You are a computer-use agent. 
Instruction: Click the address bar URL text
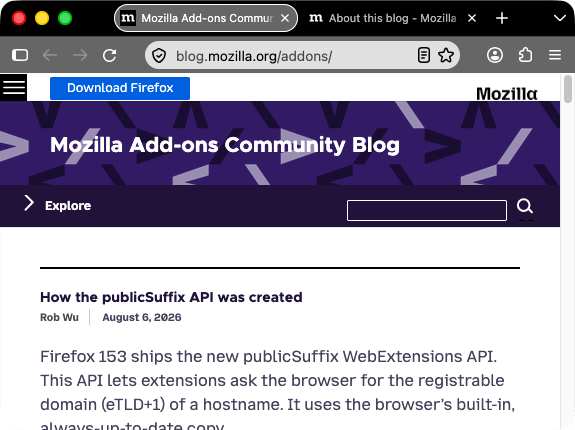pos(254,56)
